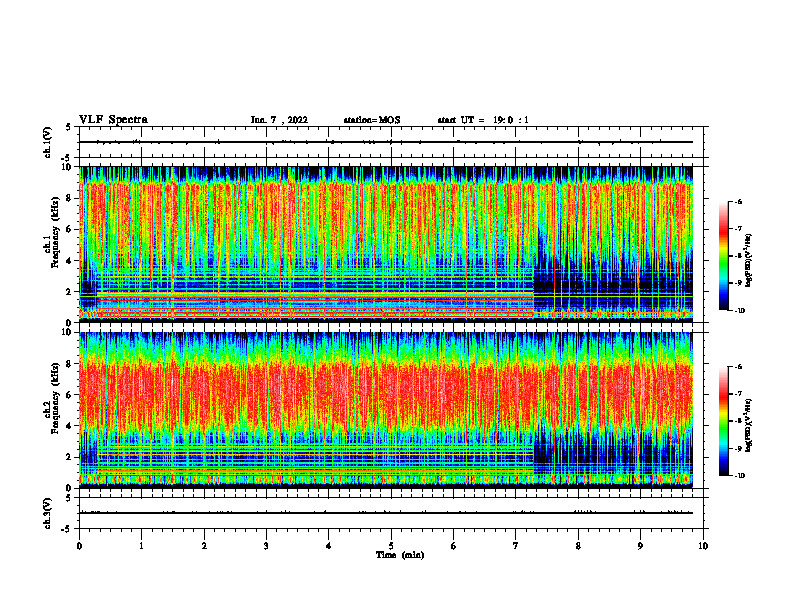Click the time axis tick label "4"
Viewport: 792px width, 612px height.
click(329, 546)
